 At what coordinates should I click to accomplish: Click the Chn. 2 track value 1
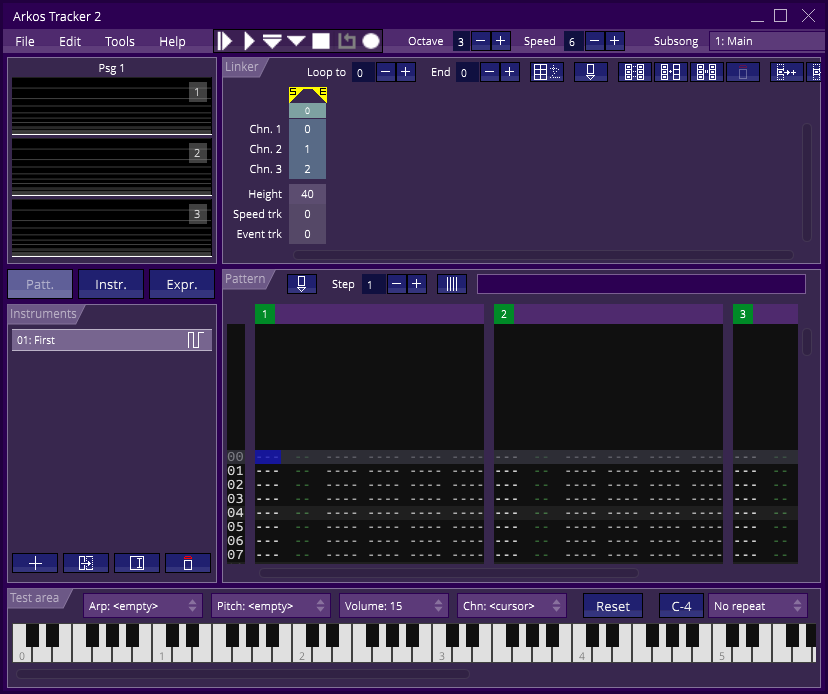pos(307,149)
